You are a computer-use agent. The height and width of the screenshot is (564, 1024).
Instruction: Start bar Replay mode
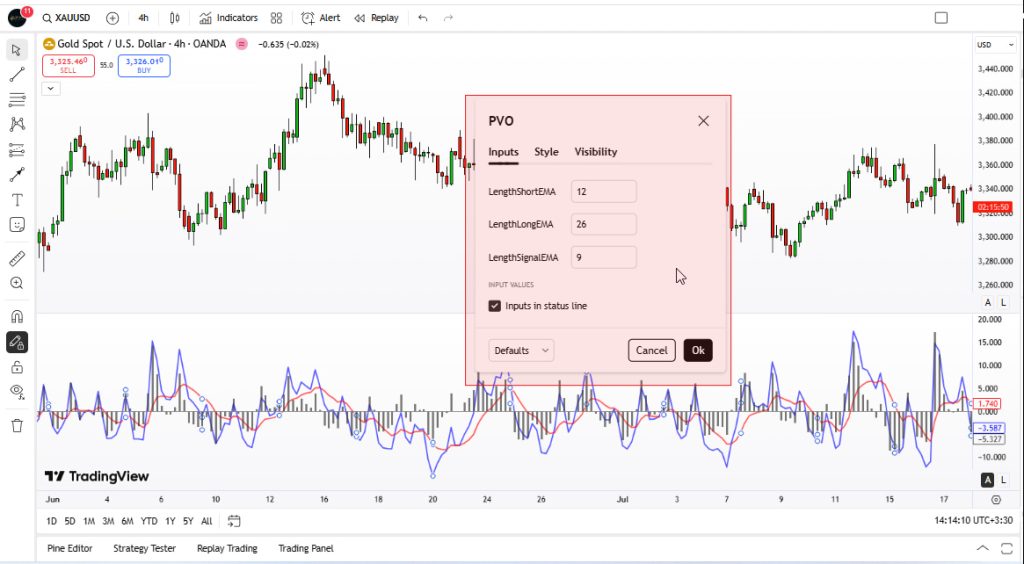[376, 18]
